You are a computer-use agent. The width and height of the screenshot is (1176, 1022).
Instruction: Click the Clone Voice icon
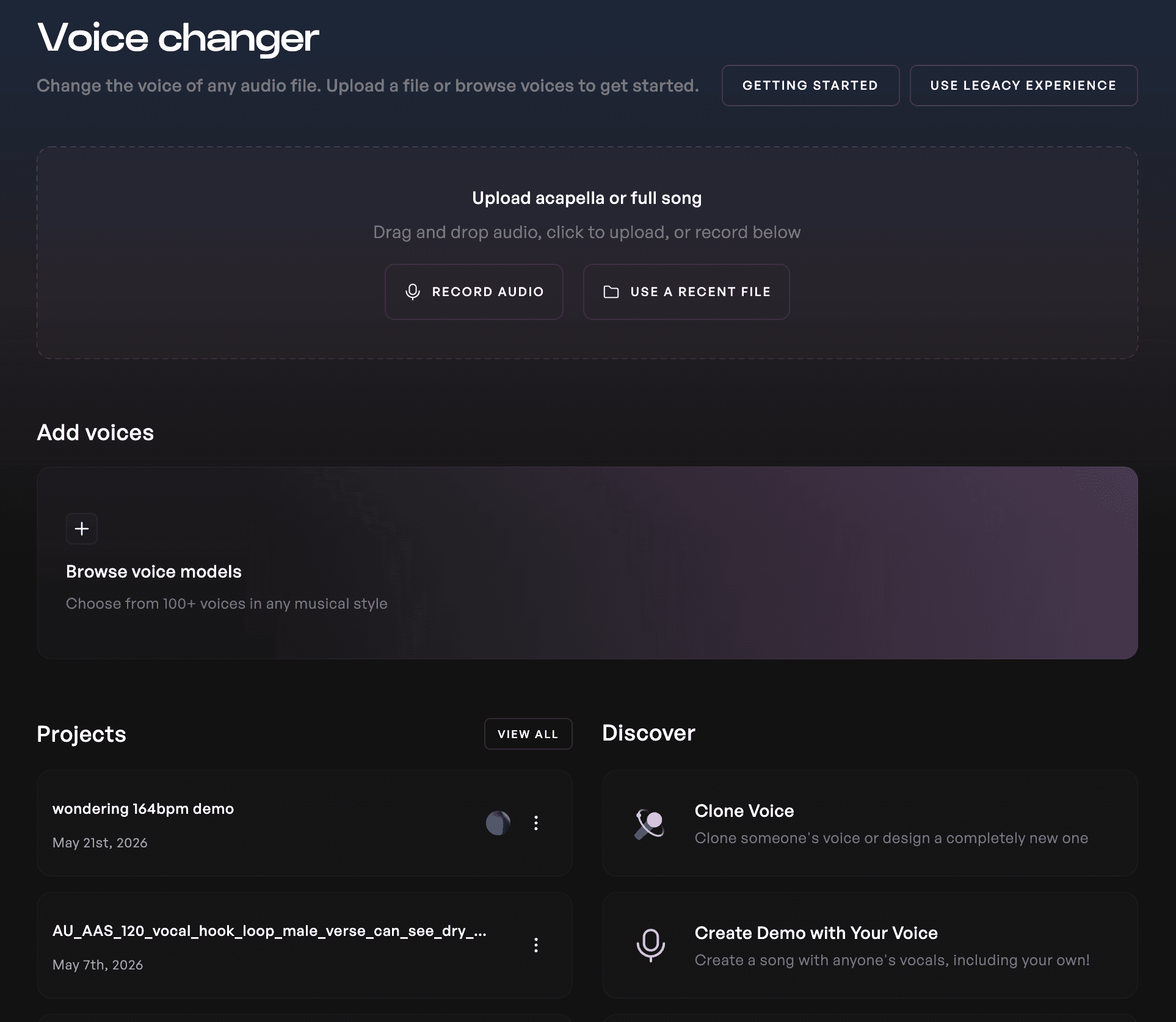point(650,824)
